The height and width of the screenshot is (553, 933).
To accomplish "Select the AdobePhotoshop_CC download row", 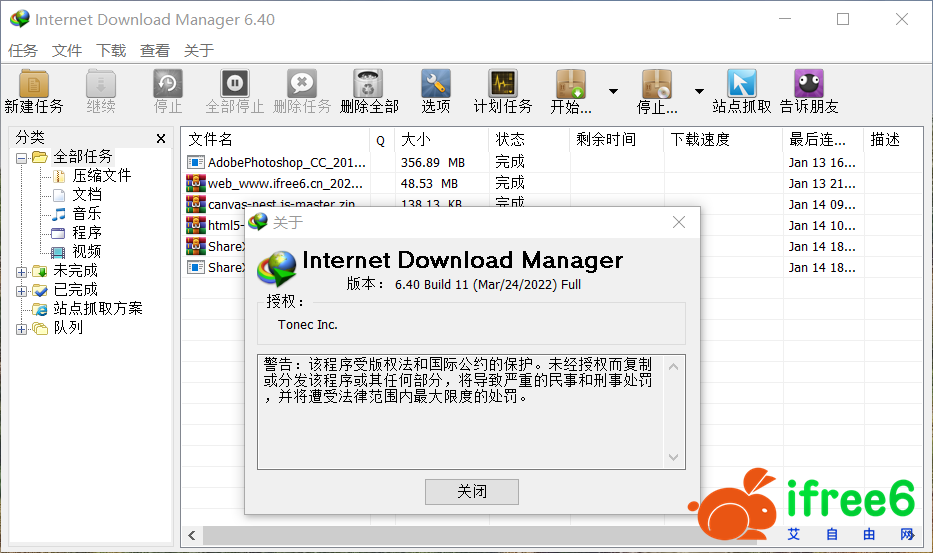I will coord(280,162).
